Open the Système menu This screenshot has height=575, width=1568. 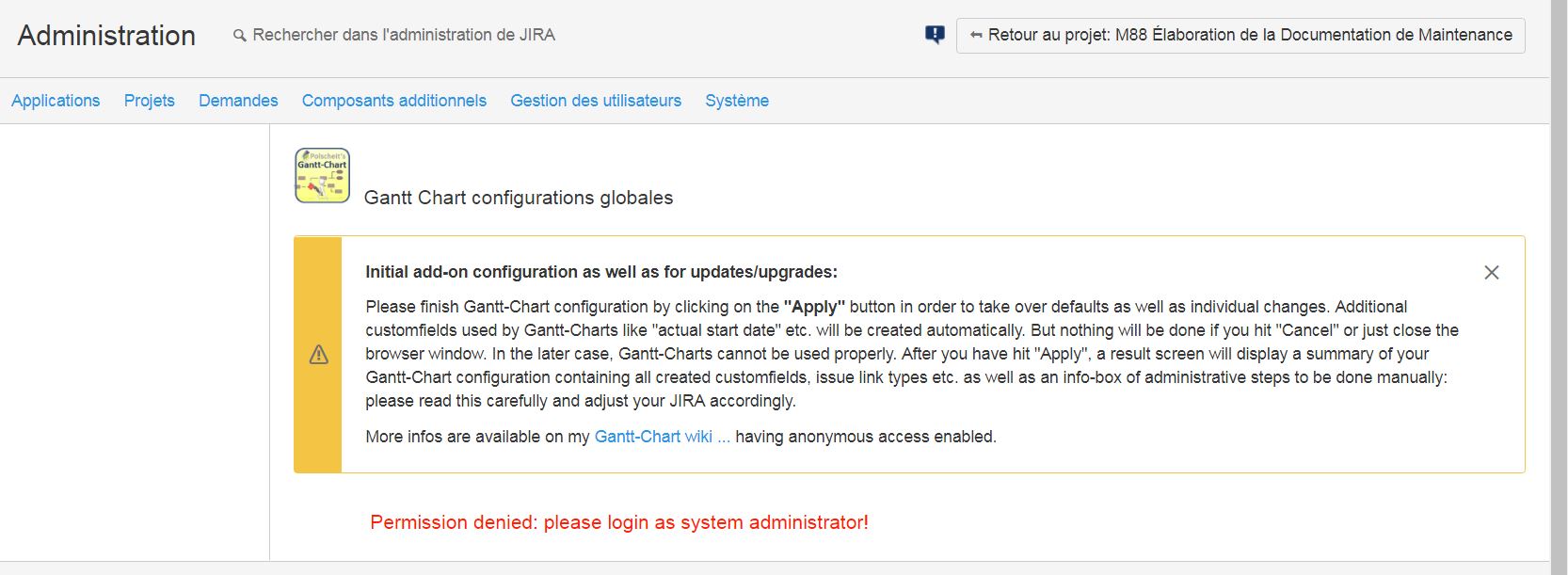pyautogui.click(x=737, y=101)
